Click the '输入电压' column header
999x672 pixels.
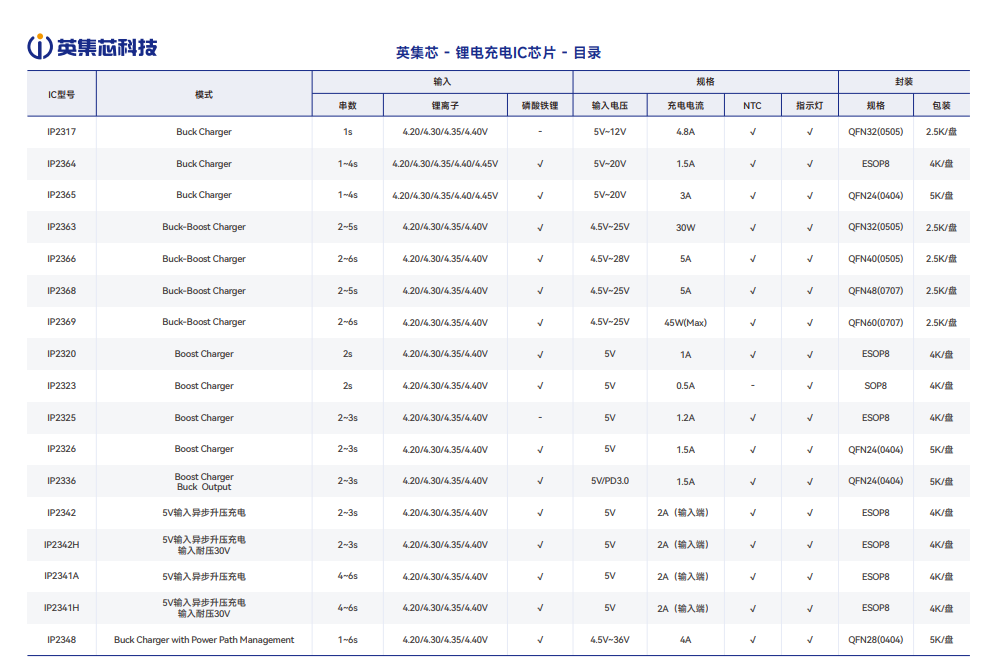pos(610,106)
